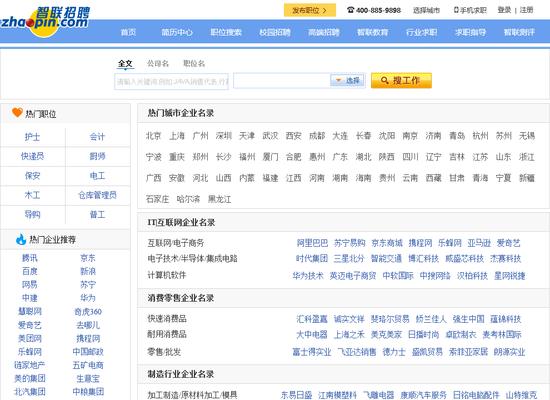Open 京东 in recommended companies
Screen dimensions: 550x400
88,258
